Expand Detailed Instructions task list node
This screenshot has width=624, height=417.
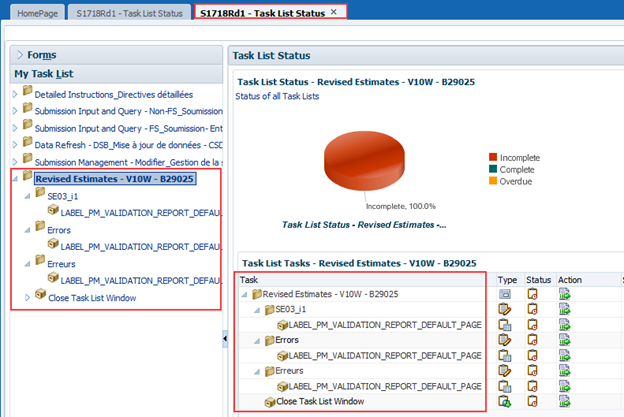pos(14,94)
